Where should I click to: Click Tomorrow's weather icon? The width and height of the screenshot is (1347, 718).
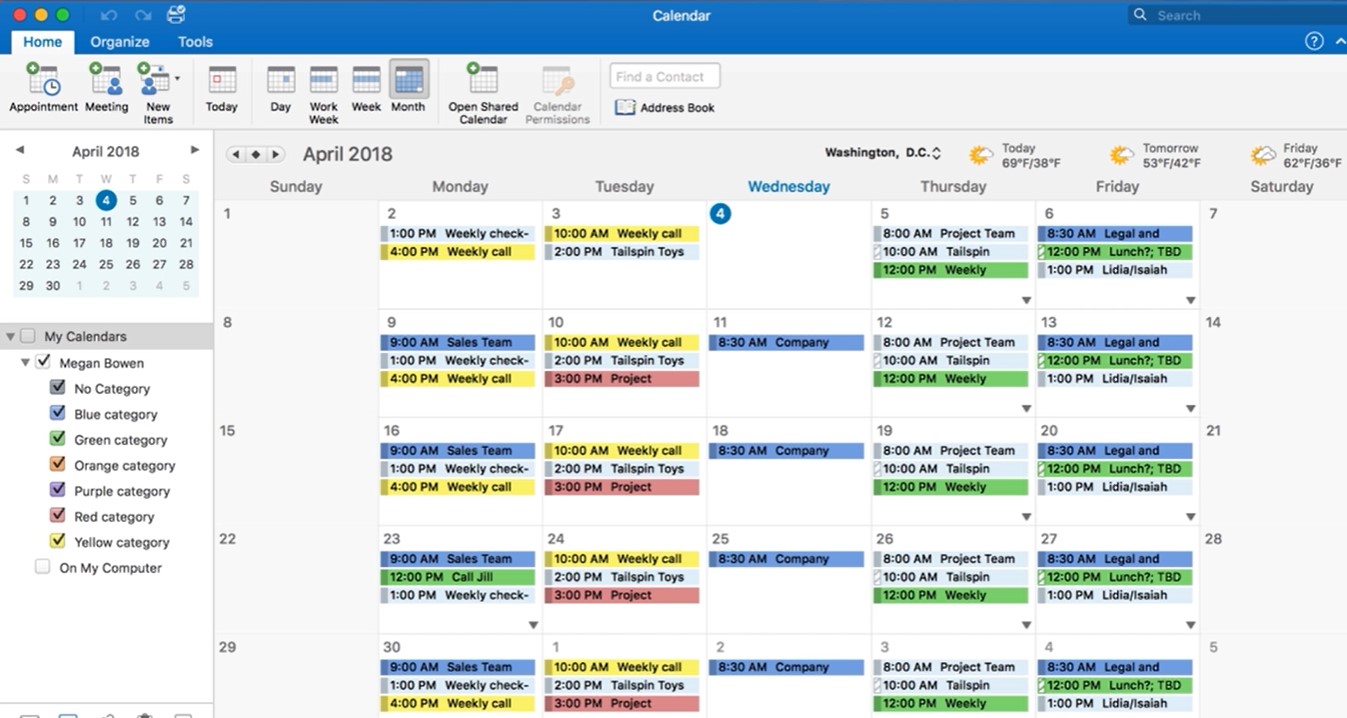point(1122,155)
